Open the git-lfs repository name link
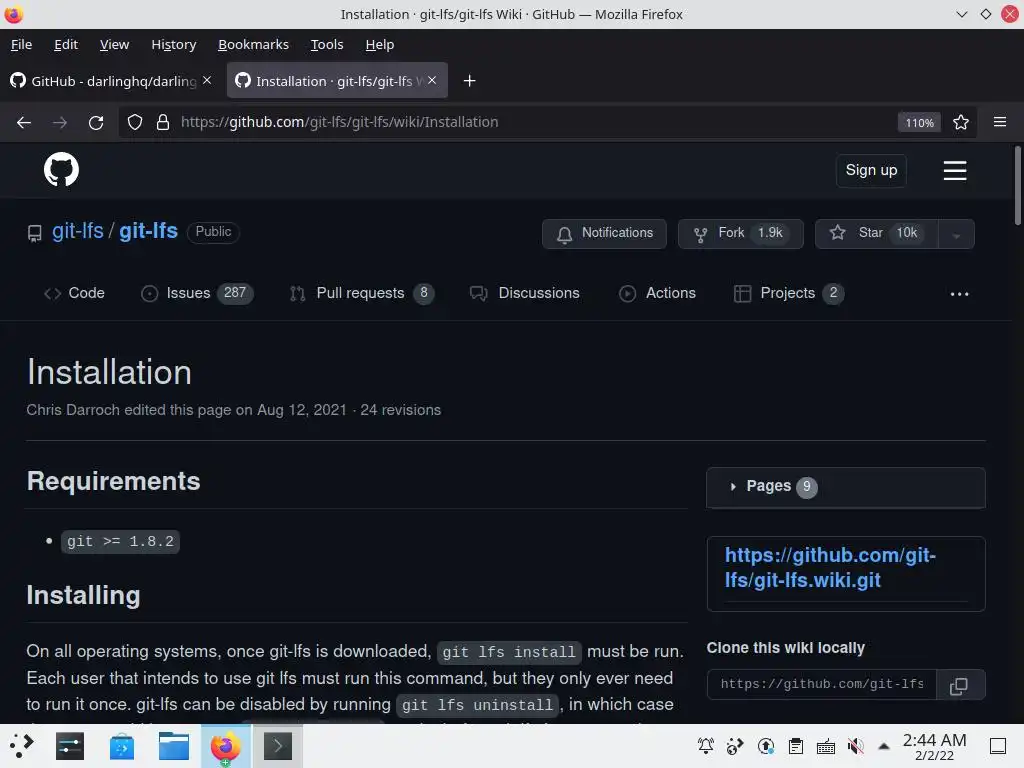Screen dimensions: 1024x768 (x=148, y=231)
